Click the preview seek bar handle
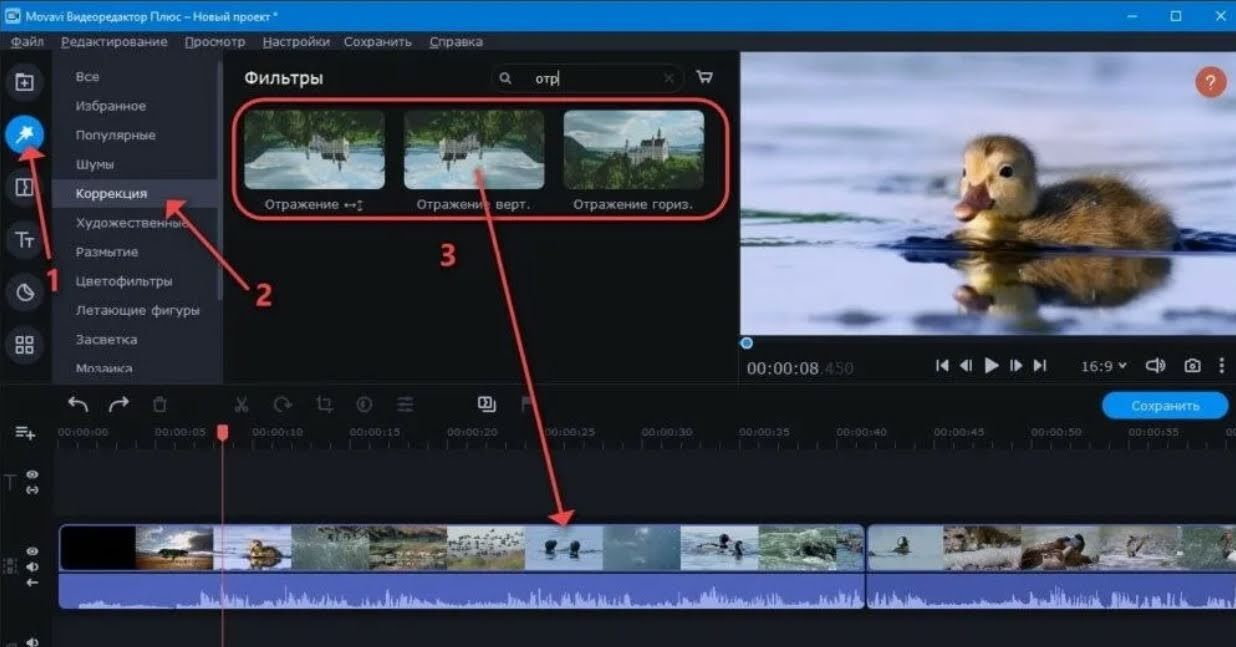Image resolution: width=1236 pixels, height=647 pixels. pyautogui.click(x=746, y=343)
